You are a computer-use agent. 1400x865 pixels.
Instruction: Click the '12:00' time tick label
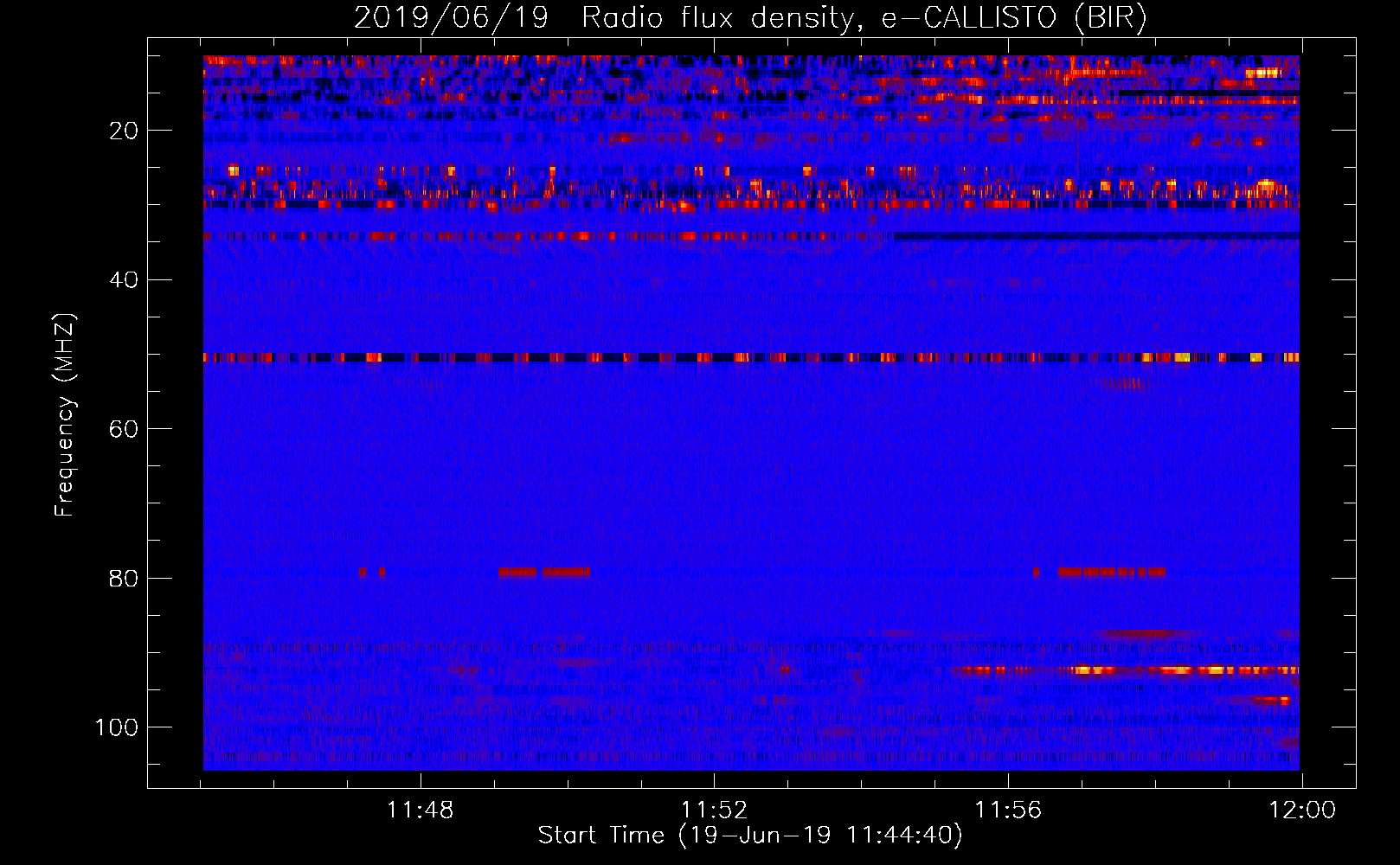tap(1302, 811)
